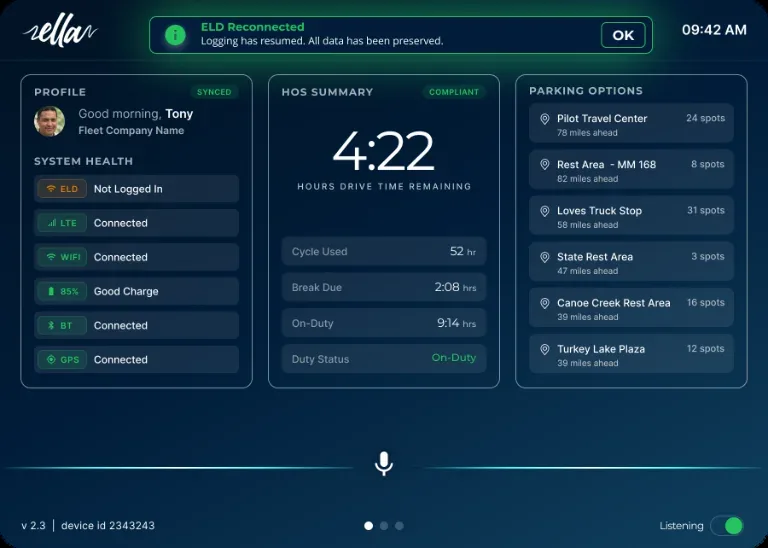Select the Canoe Creek Rest Area card
Screen dimensions: 768x548
click(631, 308)
